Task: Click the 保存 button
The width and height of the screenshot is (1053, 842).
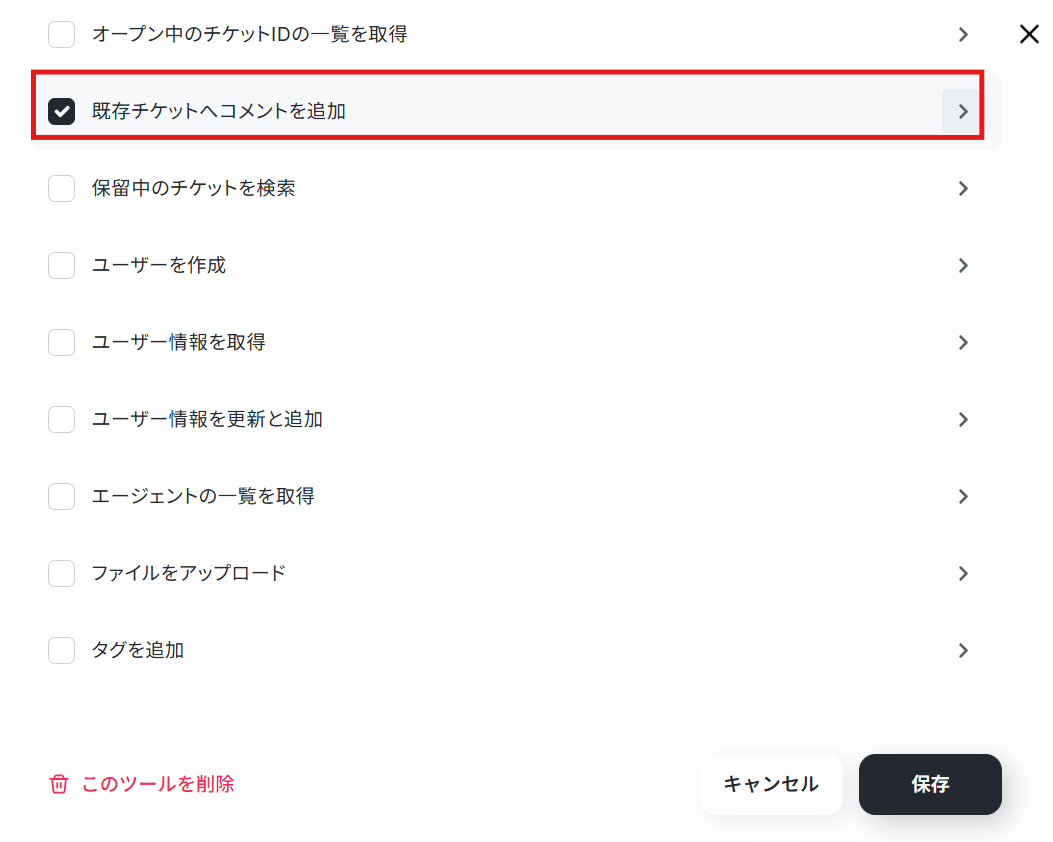Action: pyautogui.click(x=930, y=784)
